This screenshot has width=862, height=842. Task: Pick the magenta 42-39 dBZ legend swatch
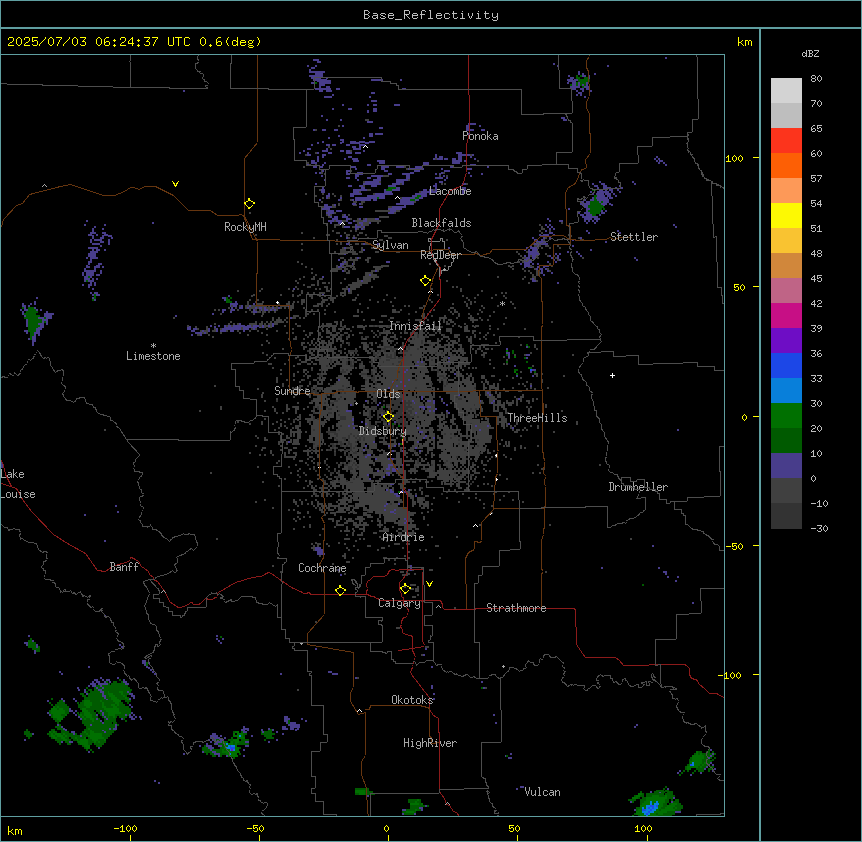(786, 316)
